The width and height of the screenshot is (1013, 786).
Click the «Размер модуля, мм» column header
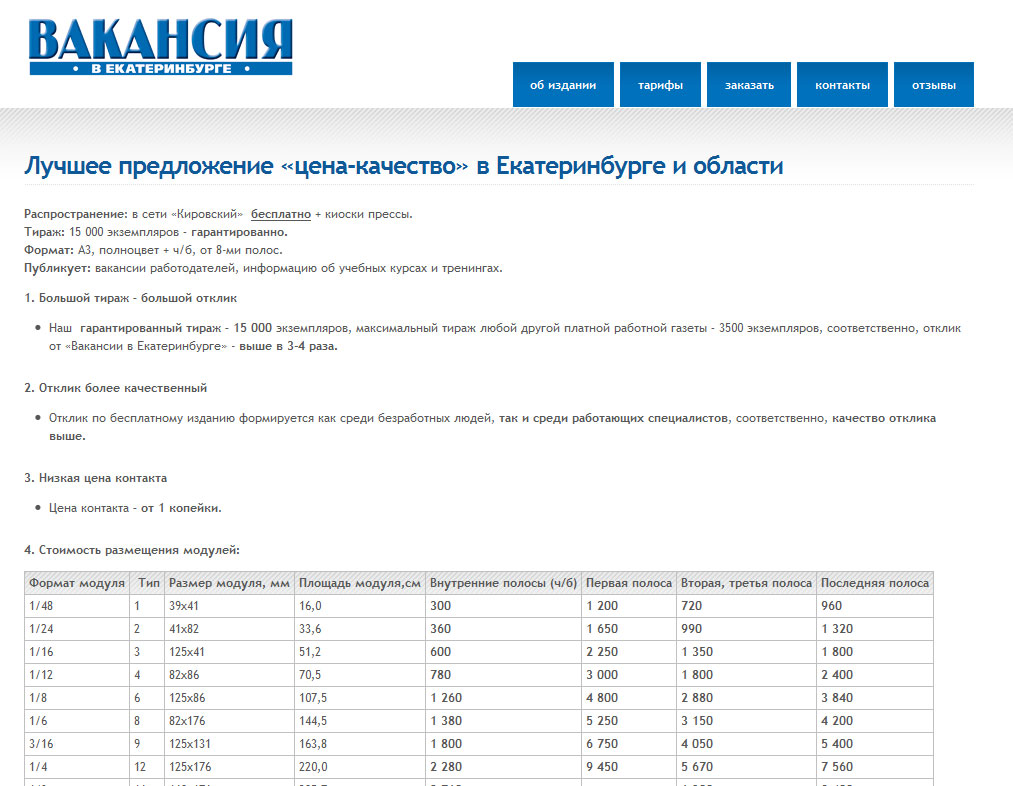click(x=229, y=583)
